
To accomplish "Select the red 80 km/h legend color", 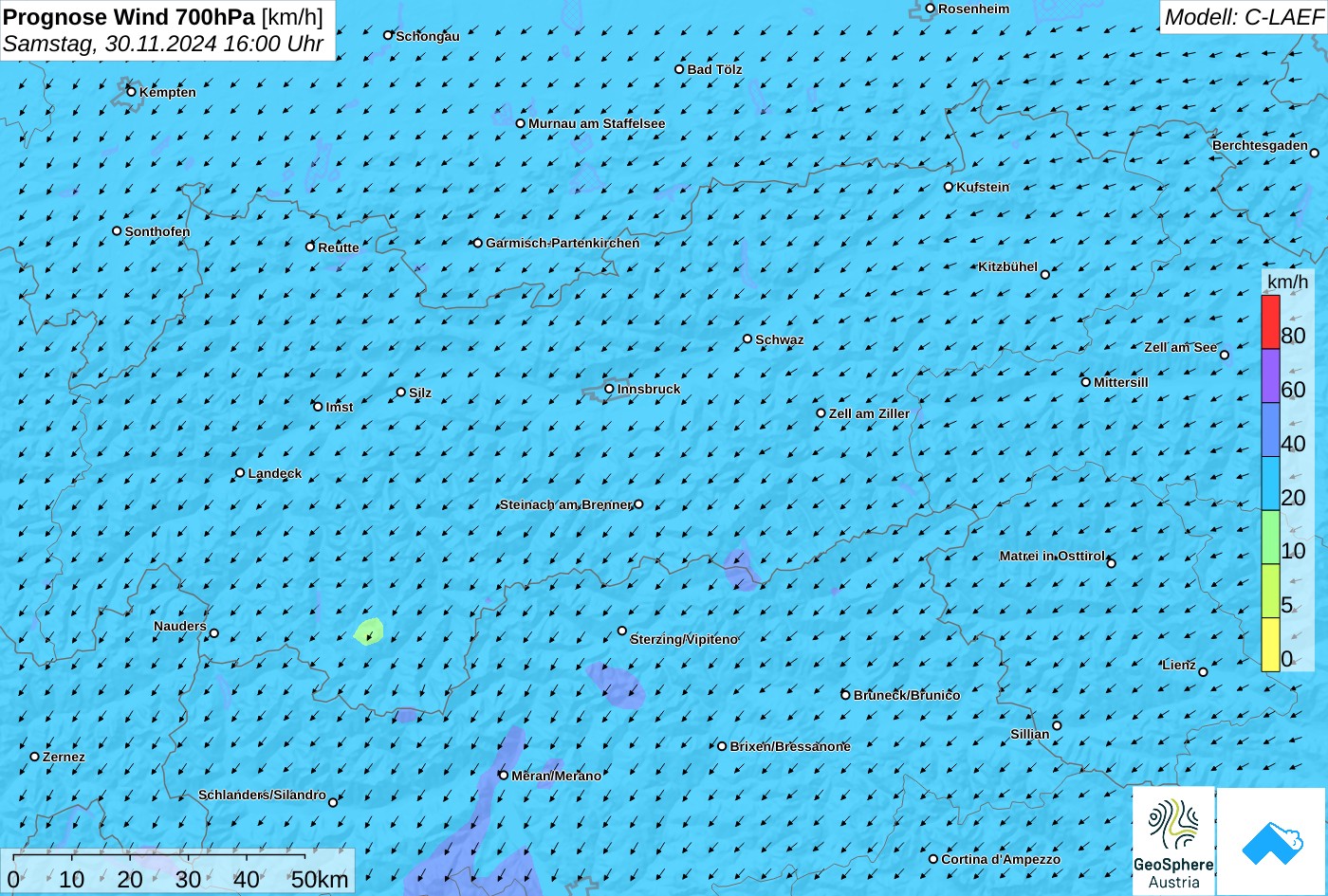I will [x=1270, y=322].
